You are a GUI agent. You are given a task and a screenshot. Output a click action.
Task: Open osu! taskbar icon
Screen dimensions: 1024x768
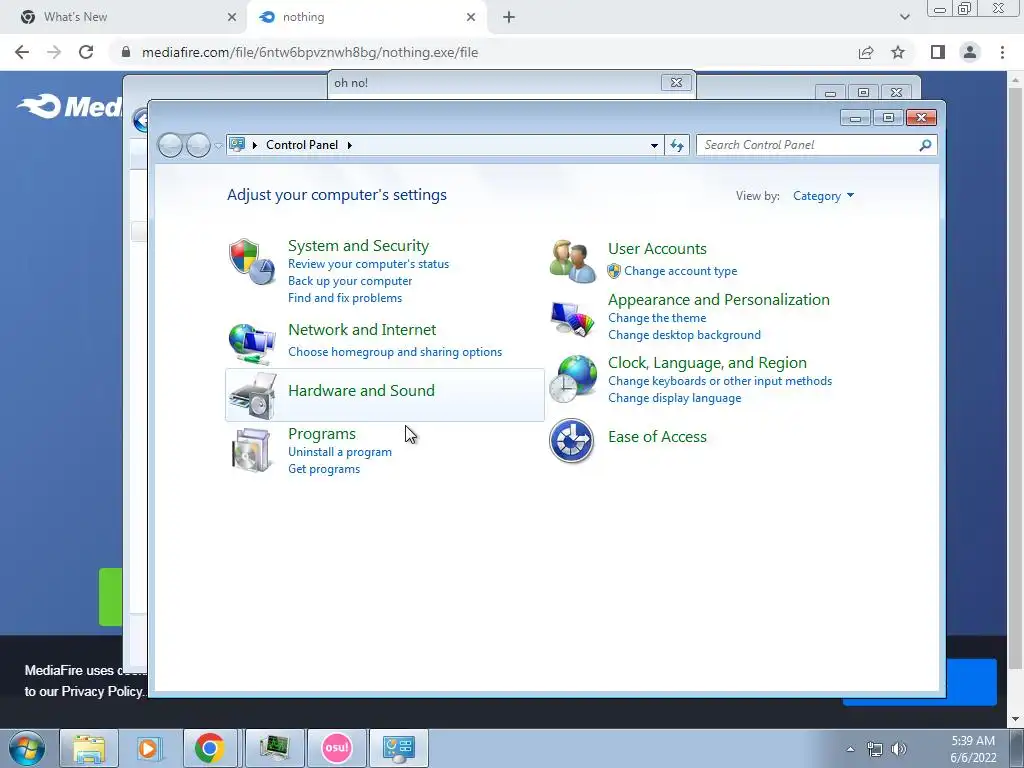(x=337, y=748)
